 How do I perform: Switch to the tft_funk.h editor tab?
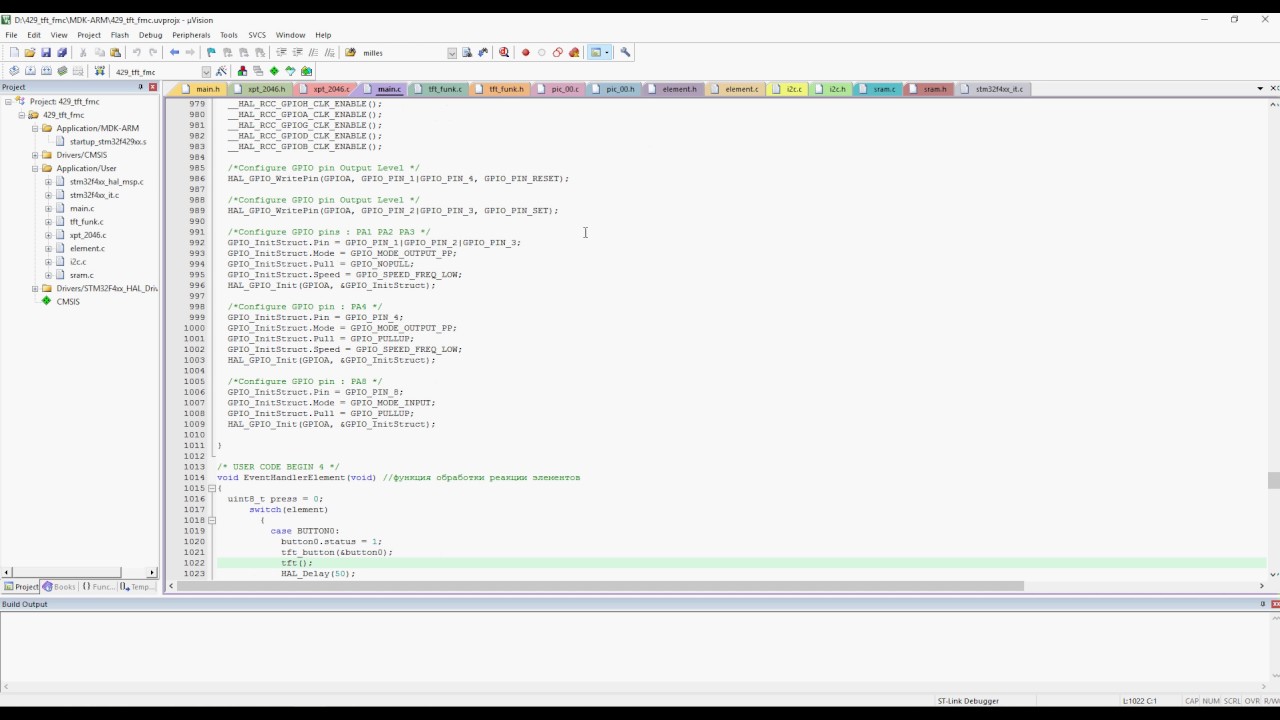[x=501, y=89]
